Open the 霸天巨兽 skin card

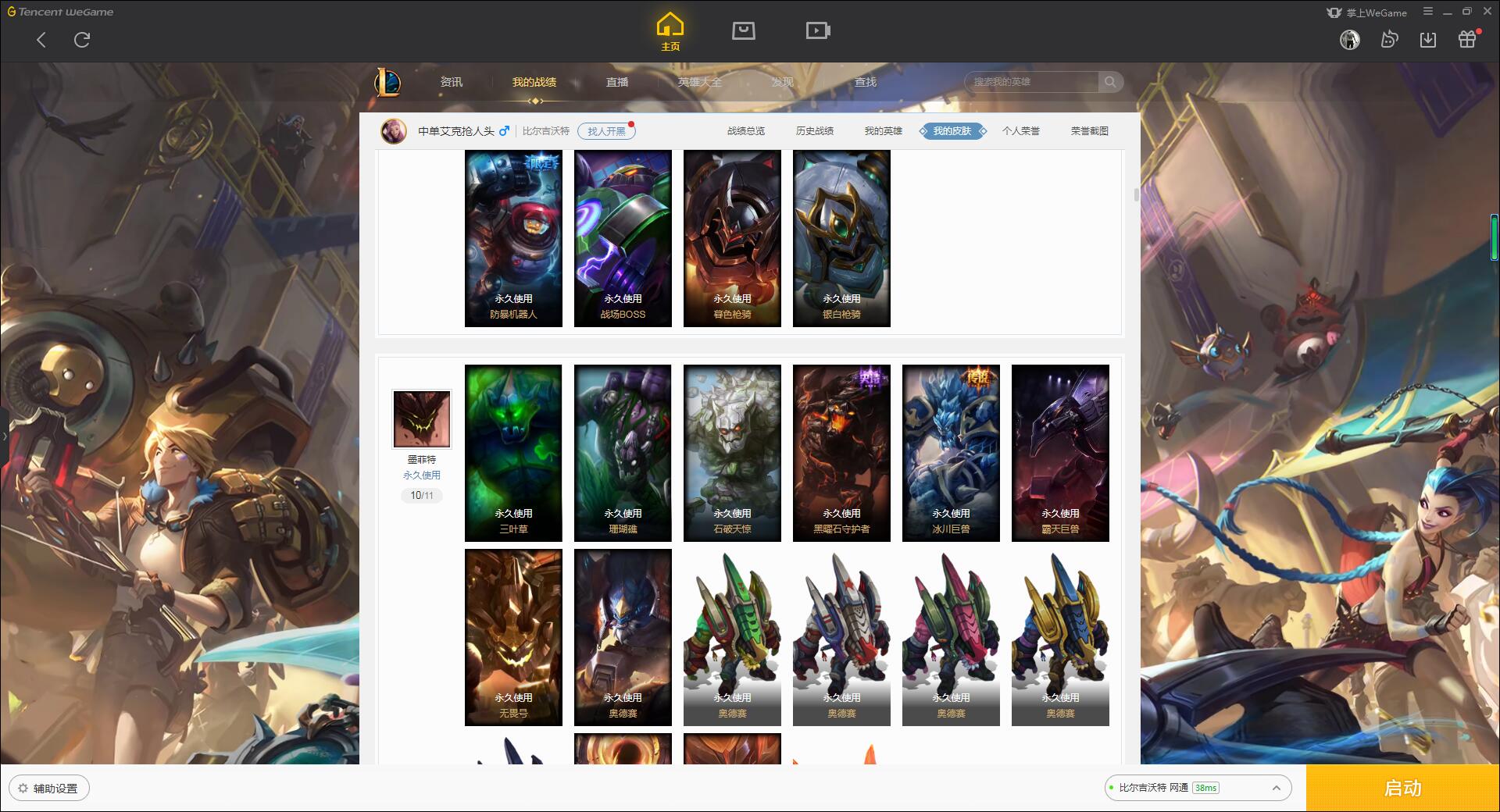pyautogui.click(x=1060, y=453)
